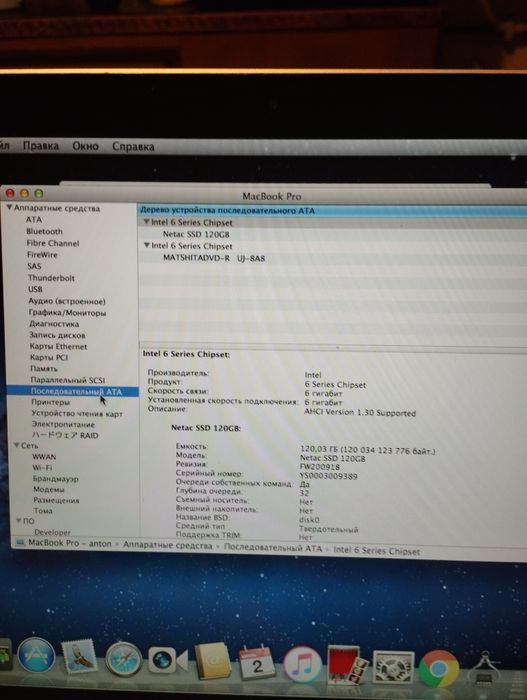This screenshot has height=700, width=527.
Task: Open the Правка menu
Action: [x=41, y=146]
